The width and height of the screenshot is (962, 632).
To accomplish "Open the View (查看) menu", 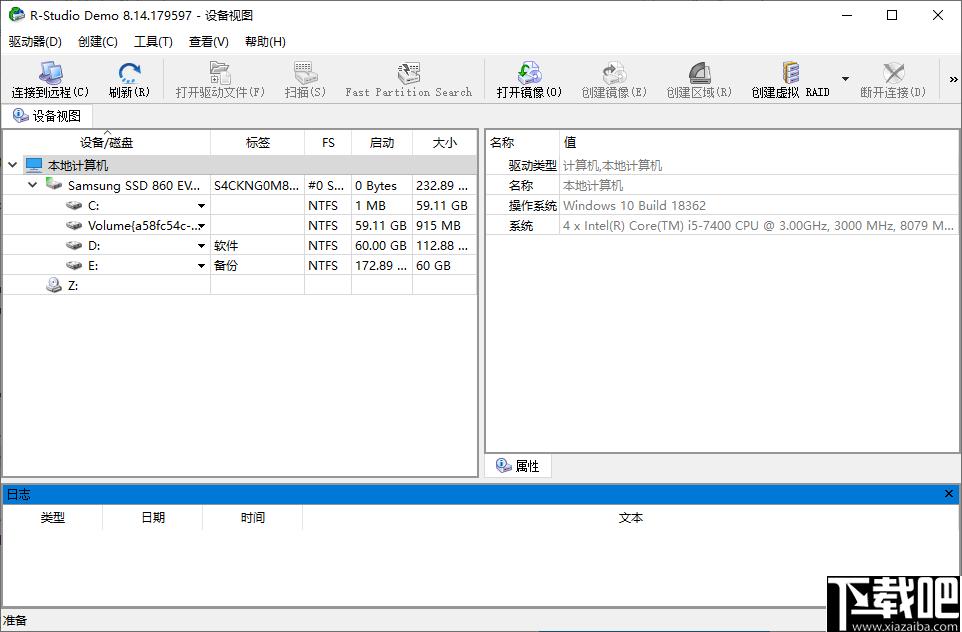I will tap(209, 42).
